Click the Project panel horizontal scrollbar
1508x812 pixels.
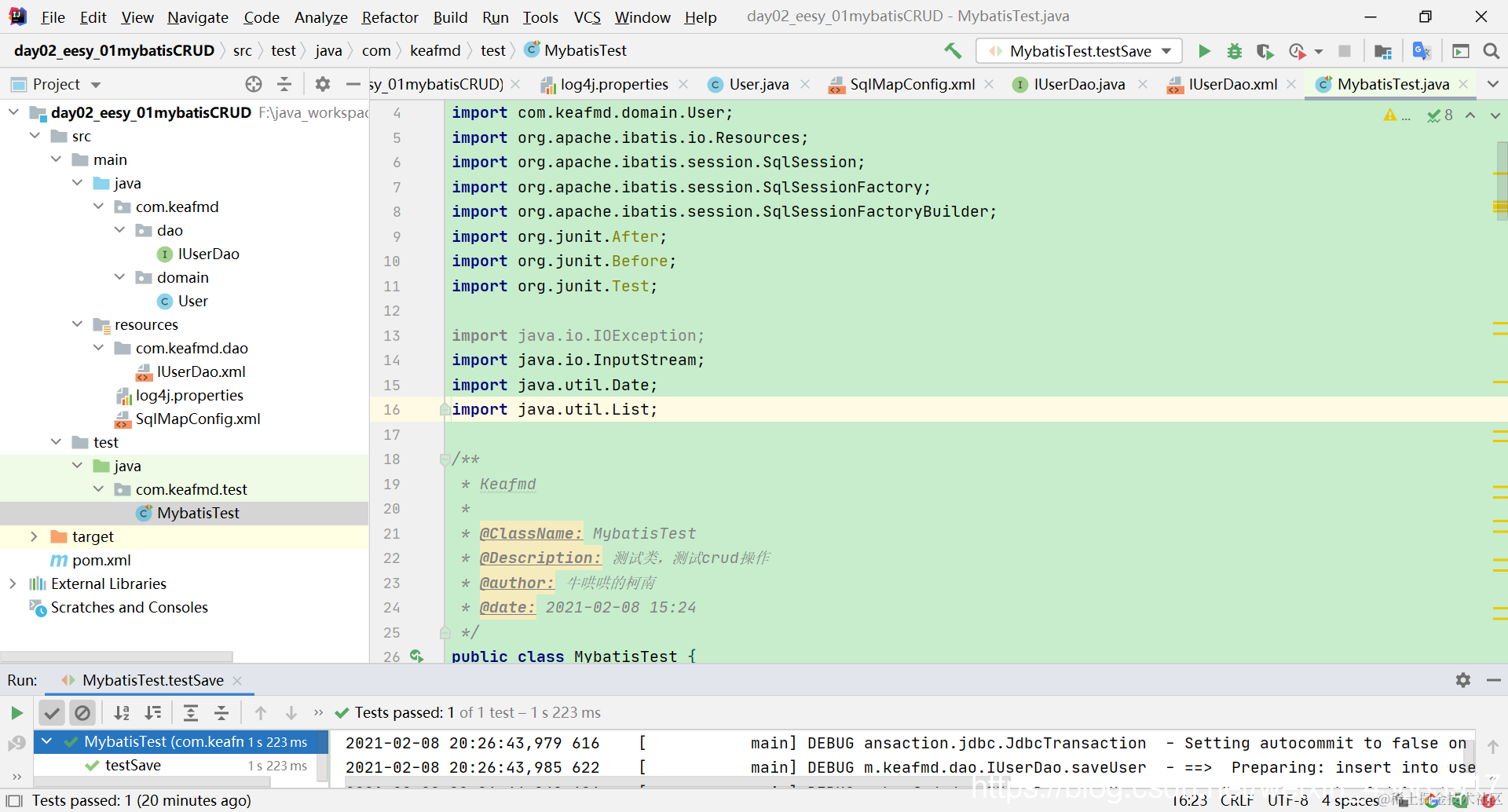click(116, 656)
